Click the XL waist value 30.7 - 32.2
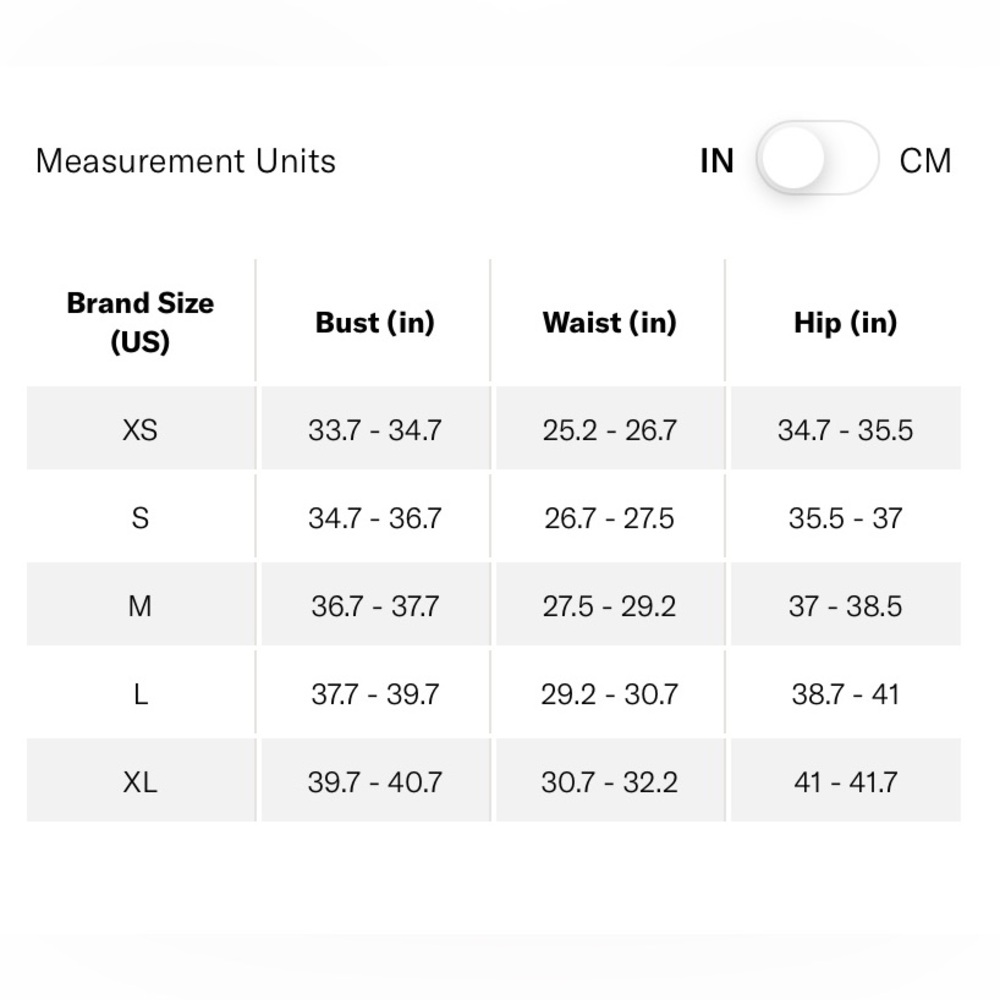The height and width of the screenshot is (1000, 1000). click(x=610, y=782)
